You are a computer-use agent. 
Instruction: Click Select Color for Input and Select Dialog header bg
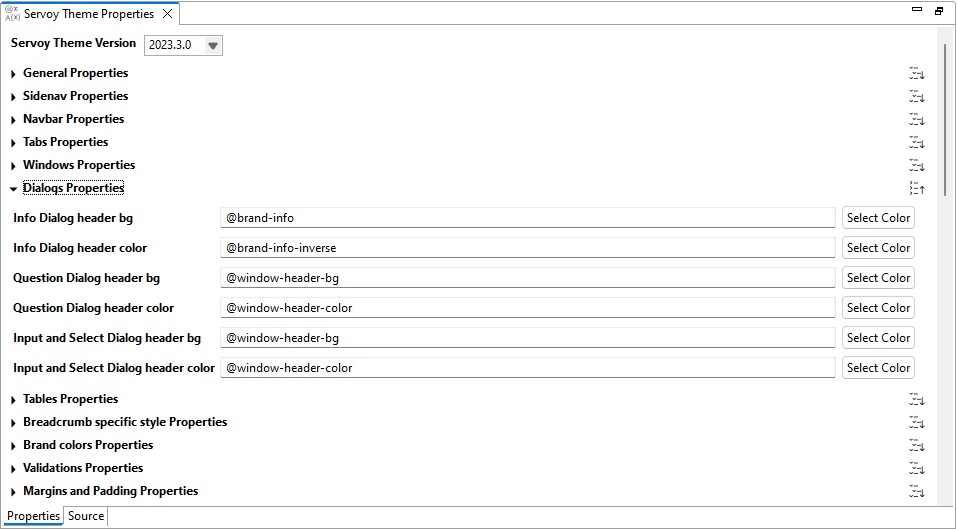[x=878, y=338]
